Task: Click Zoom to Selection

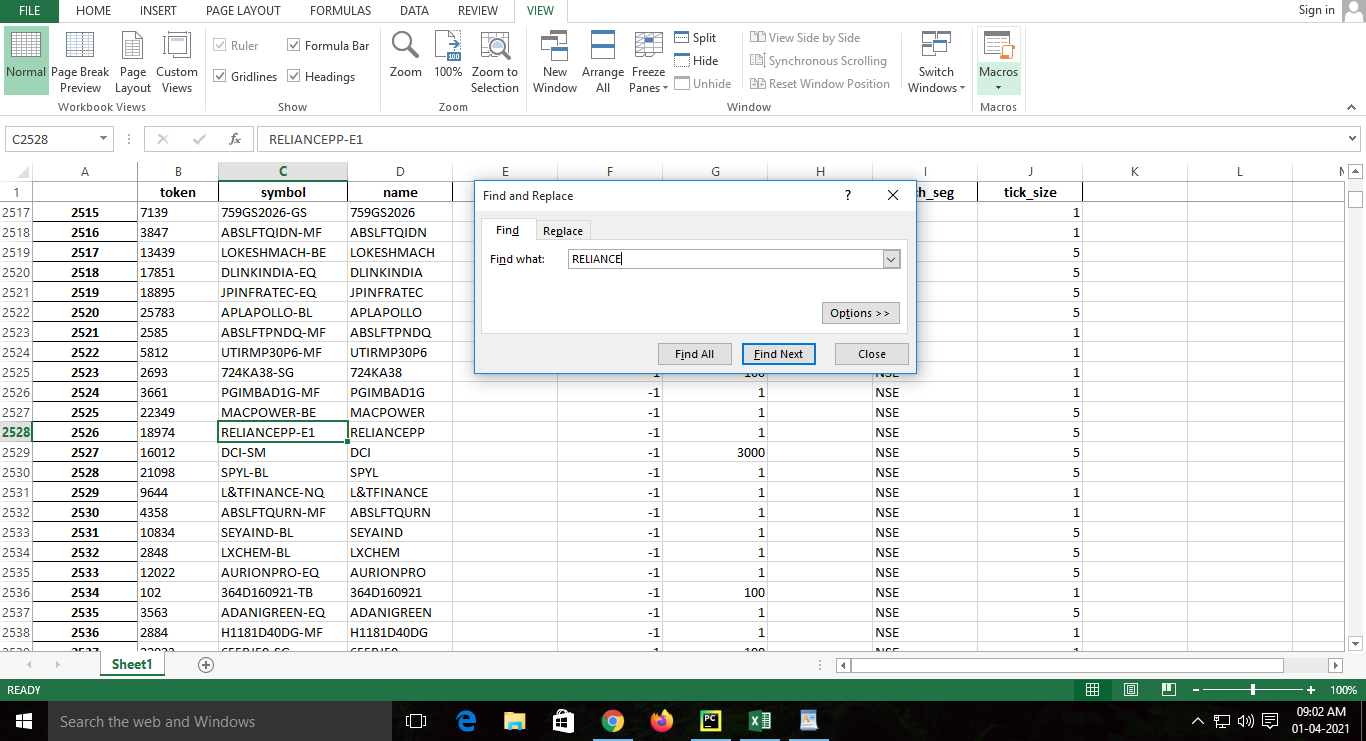Action: (x=495, y=60)
